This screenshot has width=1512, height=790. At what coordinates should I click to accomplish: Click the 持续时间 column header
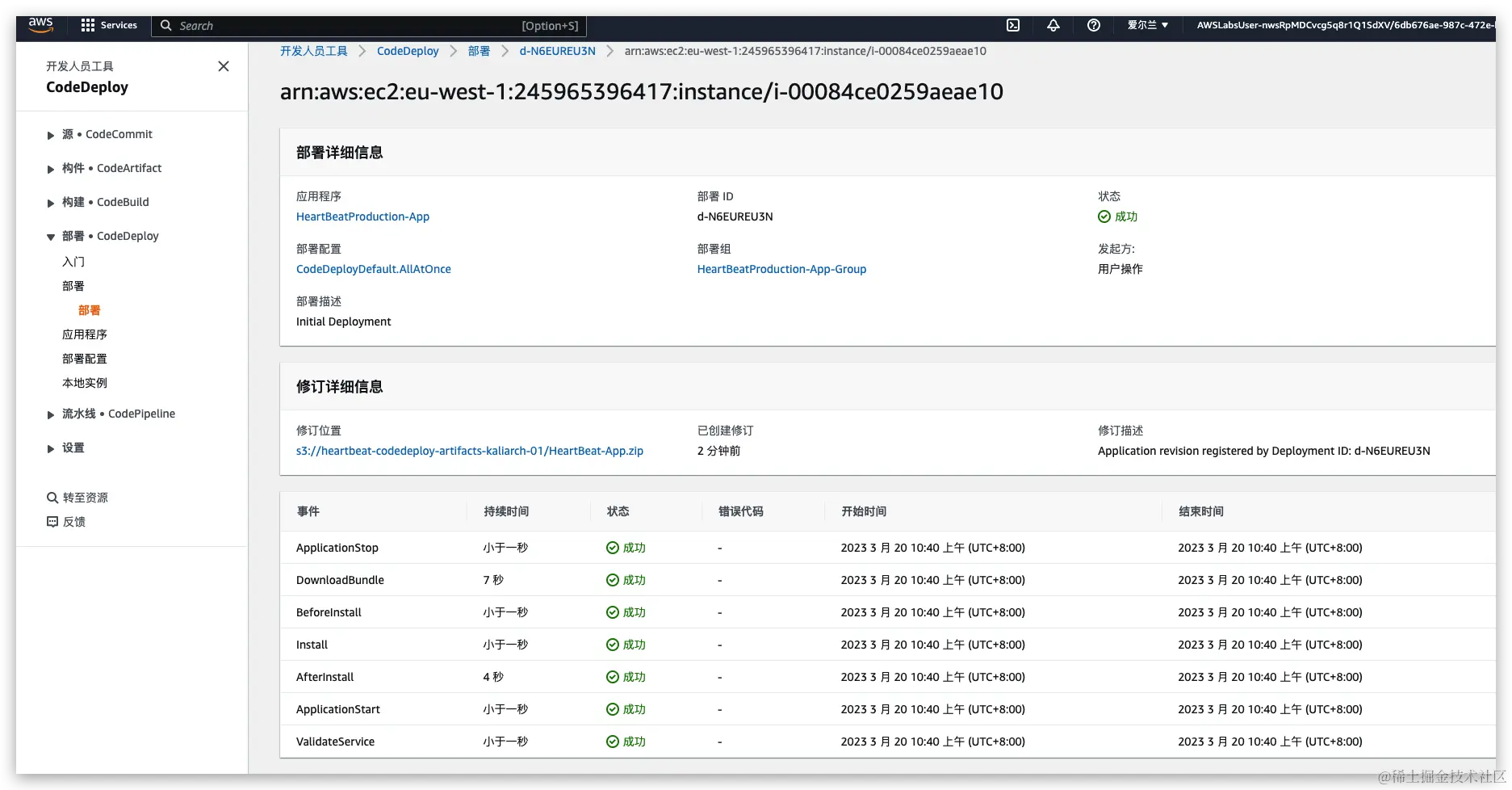point(506,511)
